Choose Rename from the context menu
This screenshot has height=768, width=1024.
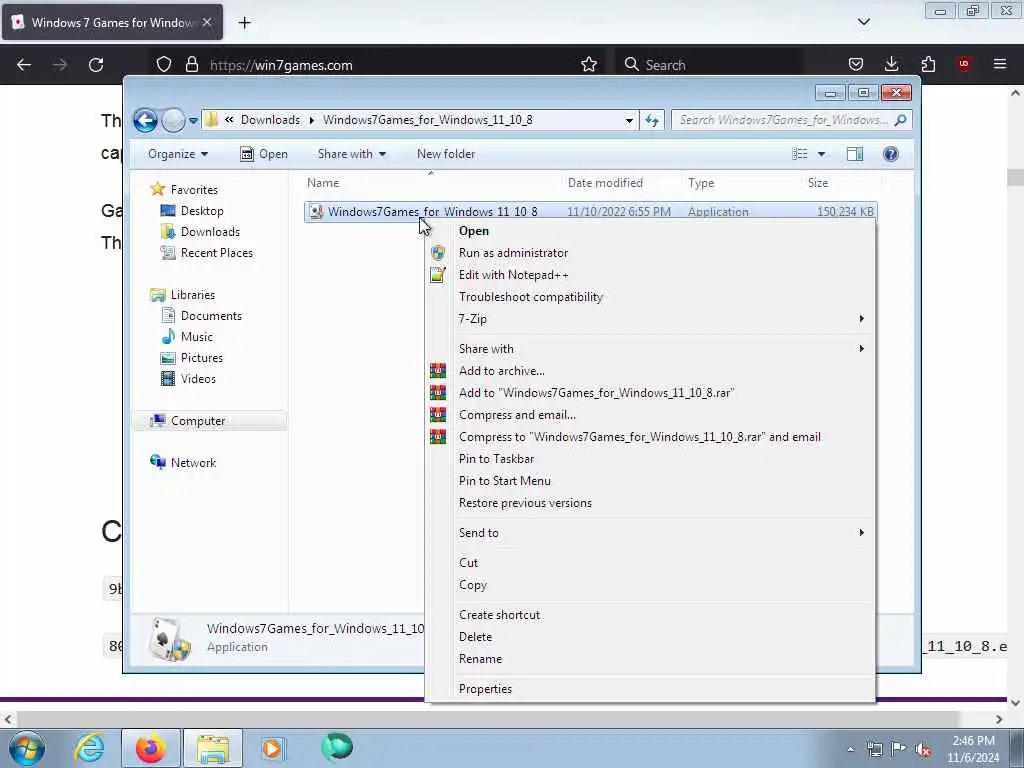[x=650, y=659]
